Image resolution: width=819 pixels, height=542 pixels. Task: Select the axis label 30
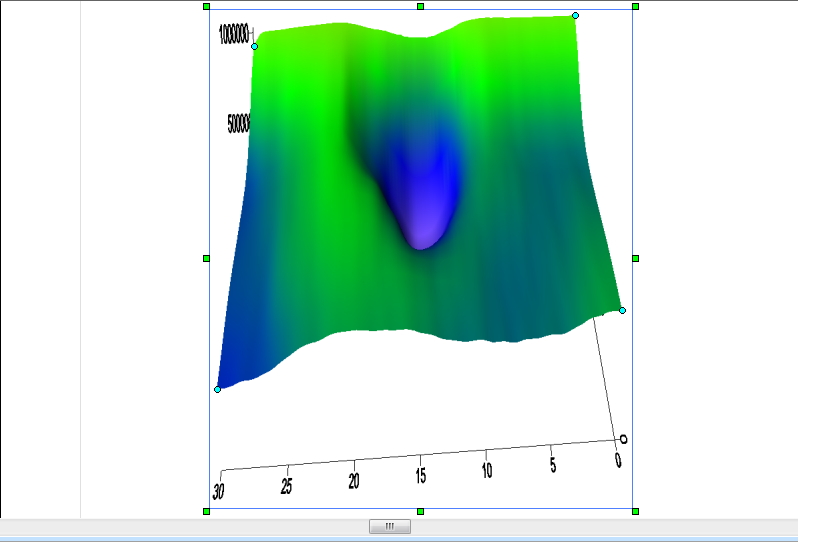218,492
